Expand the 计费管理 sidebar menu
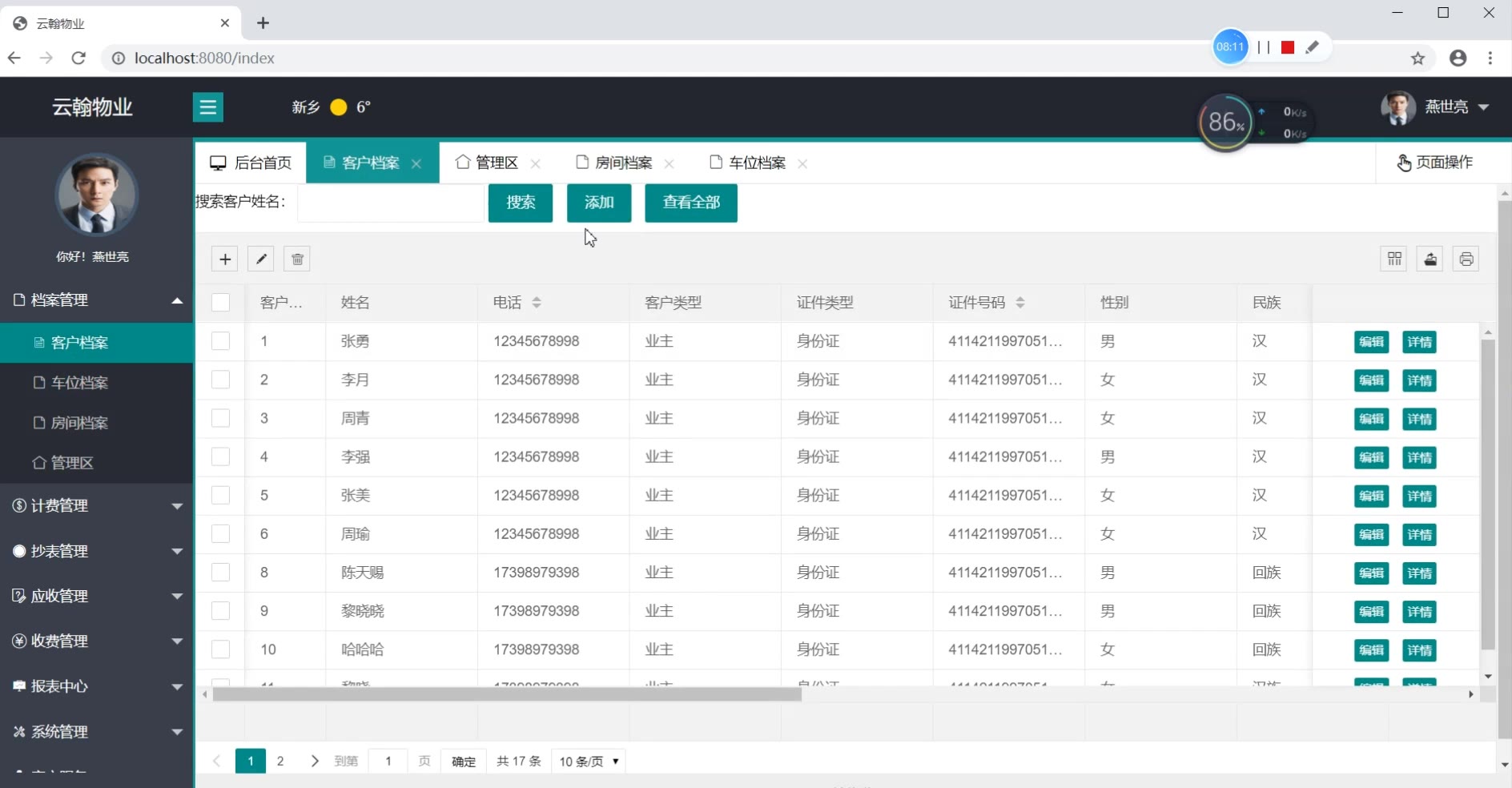 (96, 506)
